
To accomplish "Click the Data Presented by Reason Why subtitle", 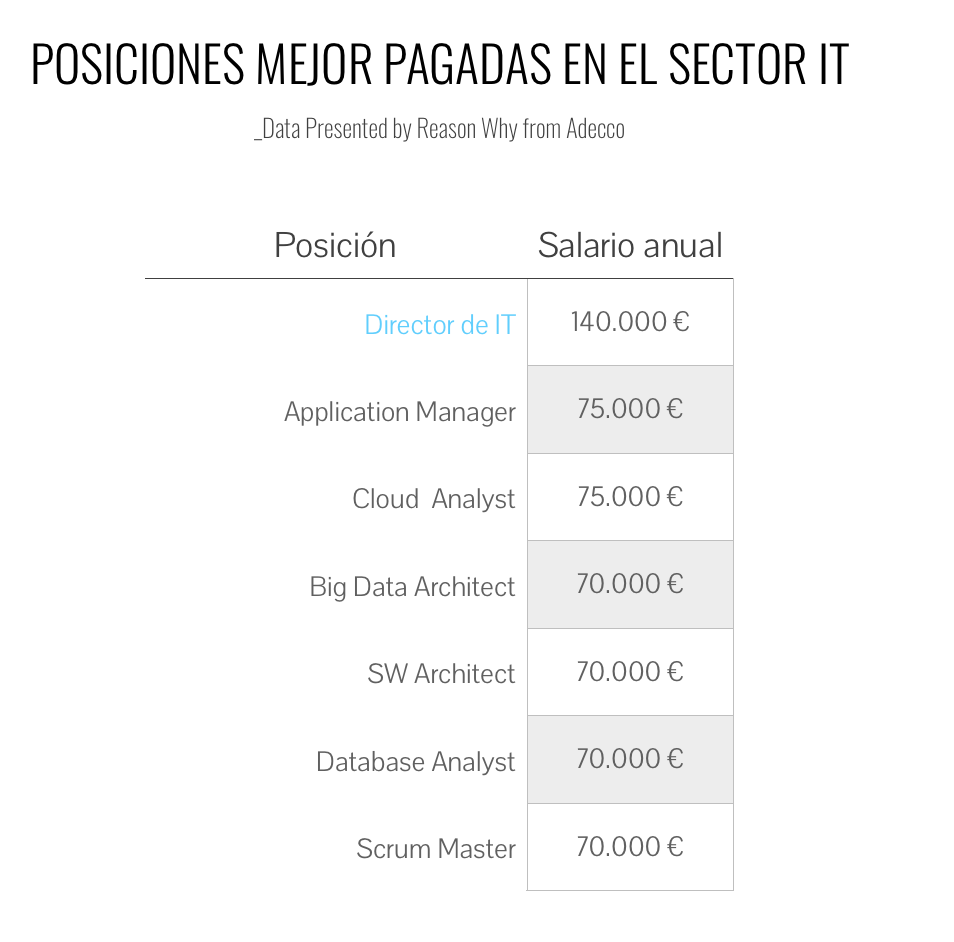I will pos(439,128).
